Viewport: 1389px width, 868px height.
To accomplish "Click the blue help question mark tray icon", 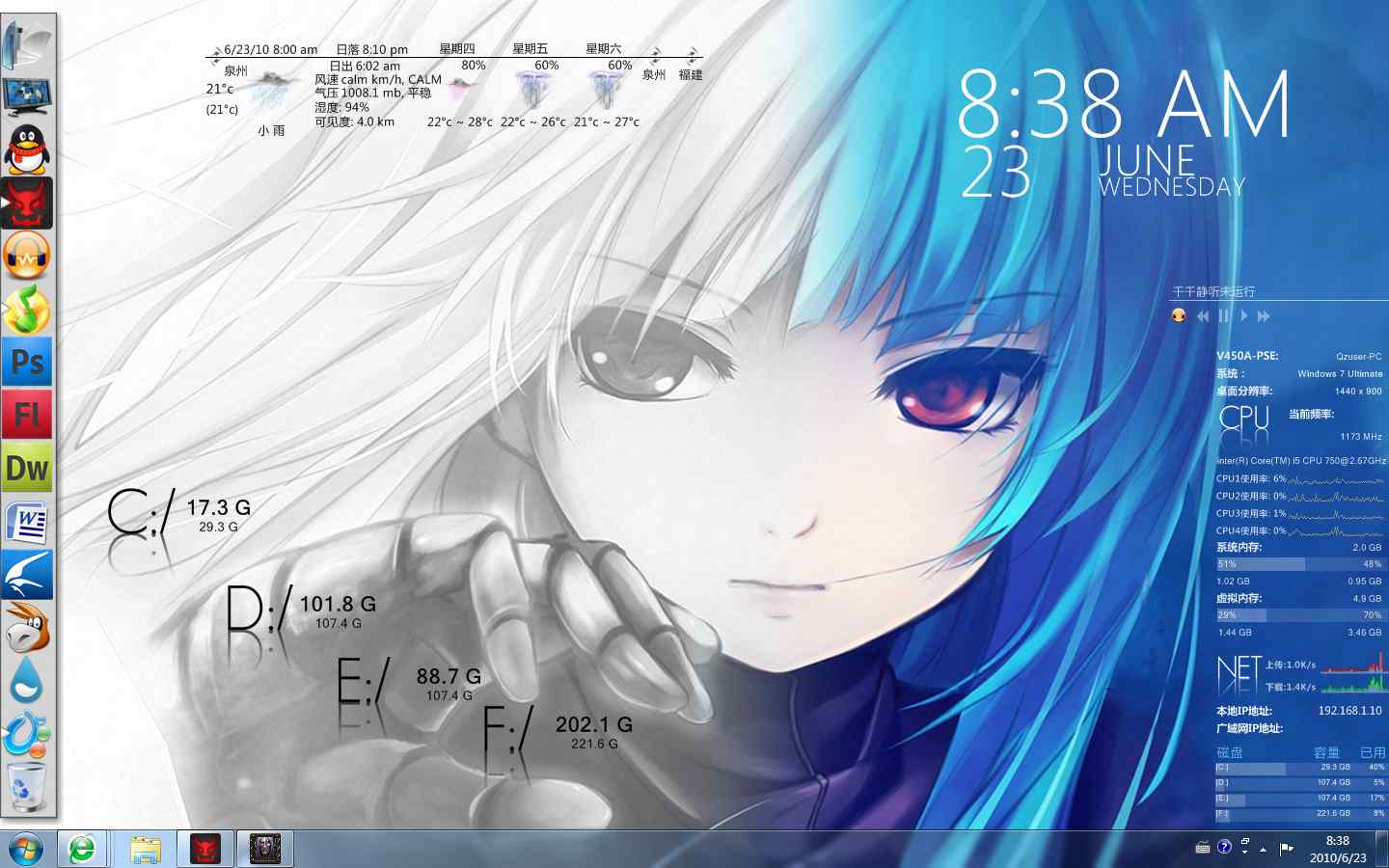I will (1224, 847).
